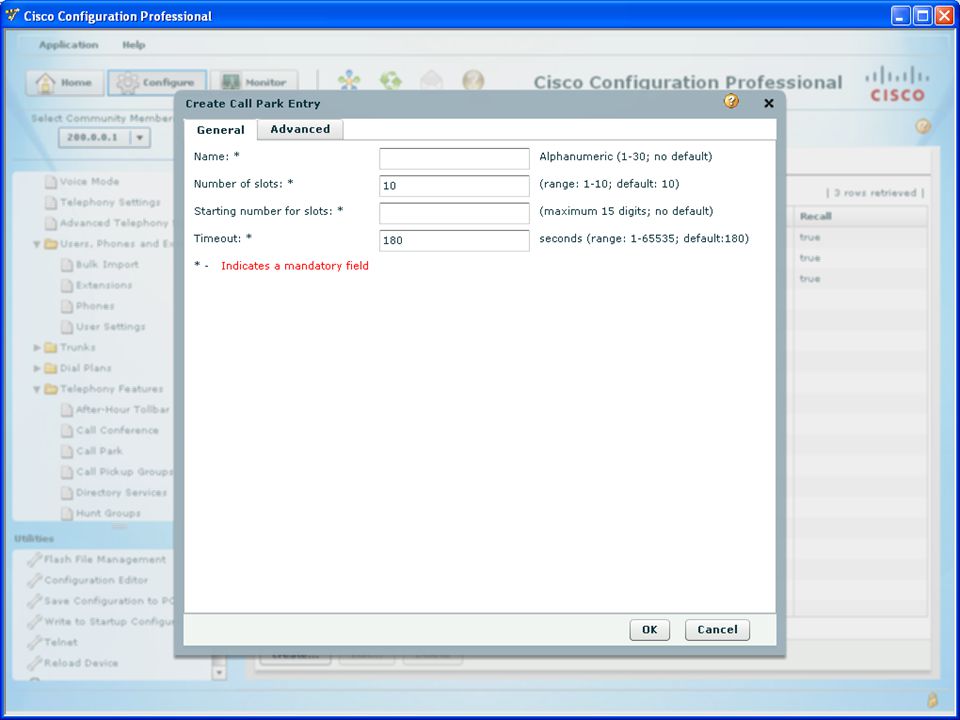This screenshot has width=960, height=720.
Task: Click the Starting number for slots field
Action: click(454, 213)
